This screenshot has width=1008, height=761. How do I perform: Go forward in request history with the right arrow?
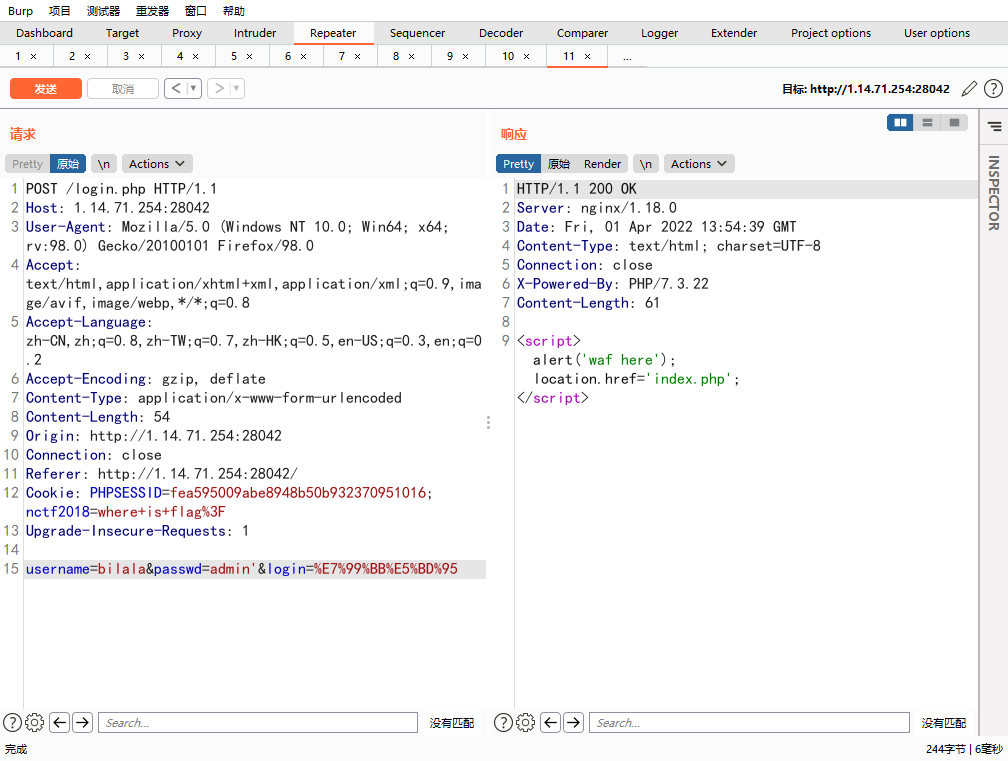point(219,88)
